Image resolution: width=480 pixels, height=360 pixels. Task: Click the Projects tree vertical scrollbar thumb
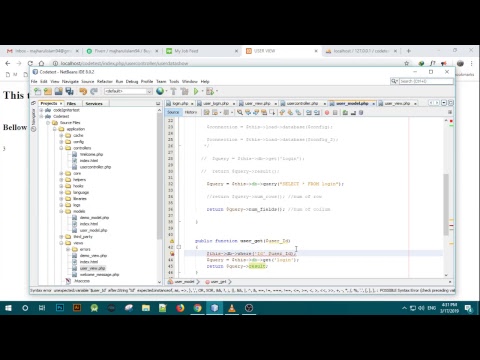[159, 177]
